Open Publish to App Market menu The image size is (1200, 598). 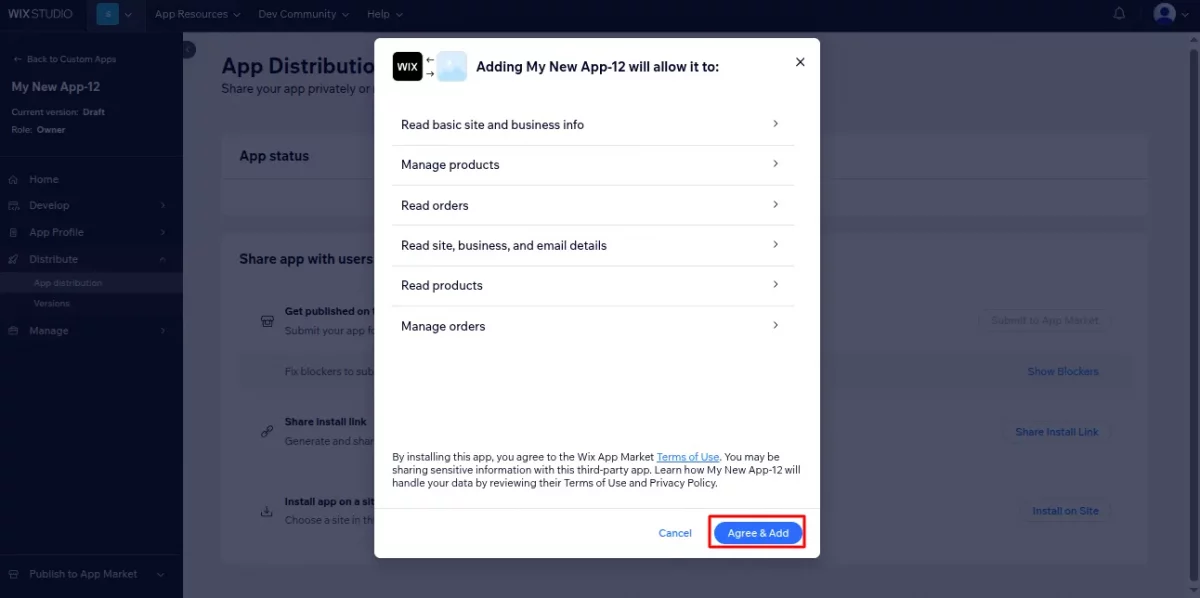(91, 574)
